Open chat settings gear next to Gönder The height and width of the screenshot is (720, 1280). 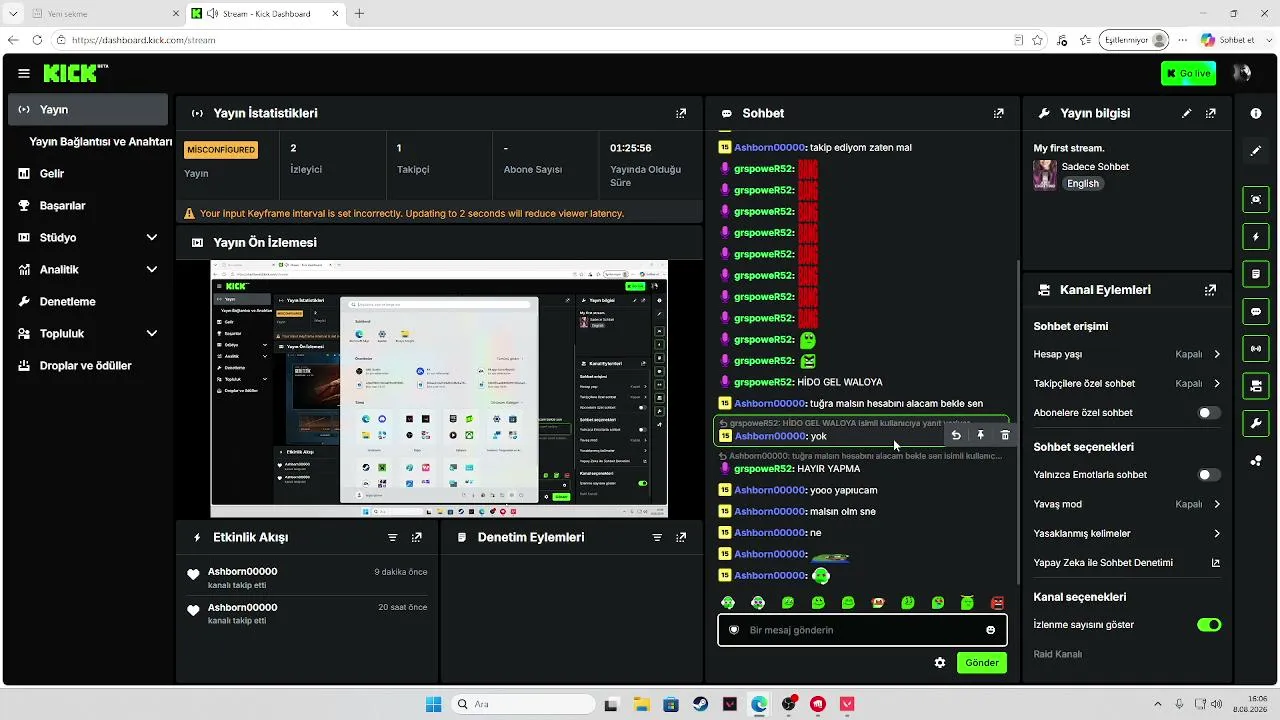point(940,662)
